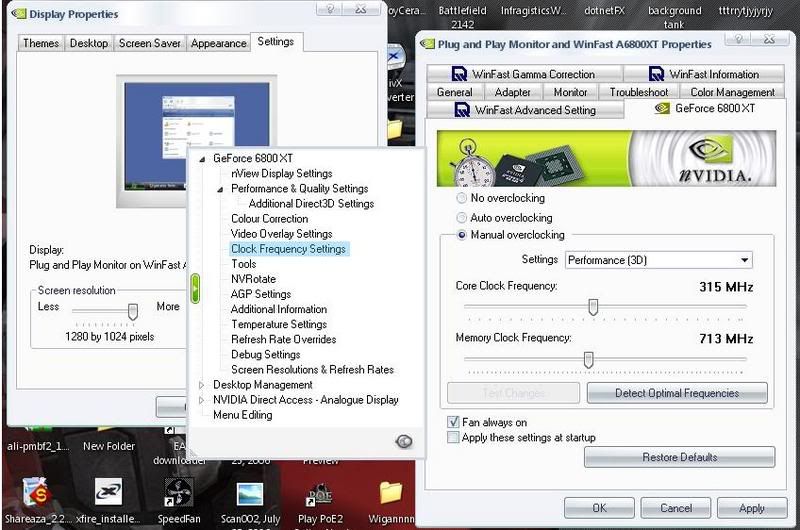
Task: Open the Color Management tab
Action: point(732,92)
